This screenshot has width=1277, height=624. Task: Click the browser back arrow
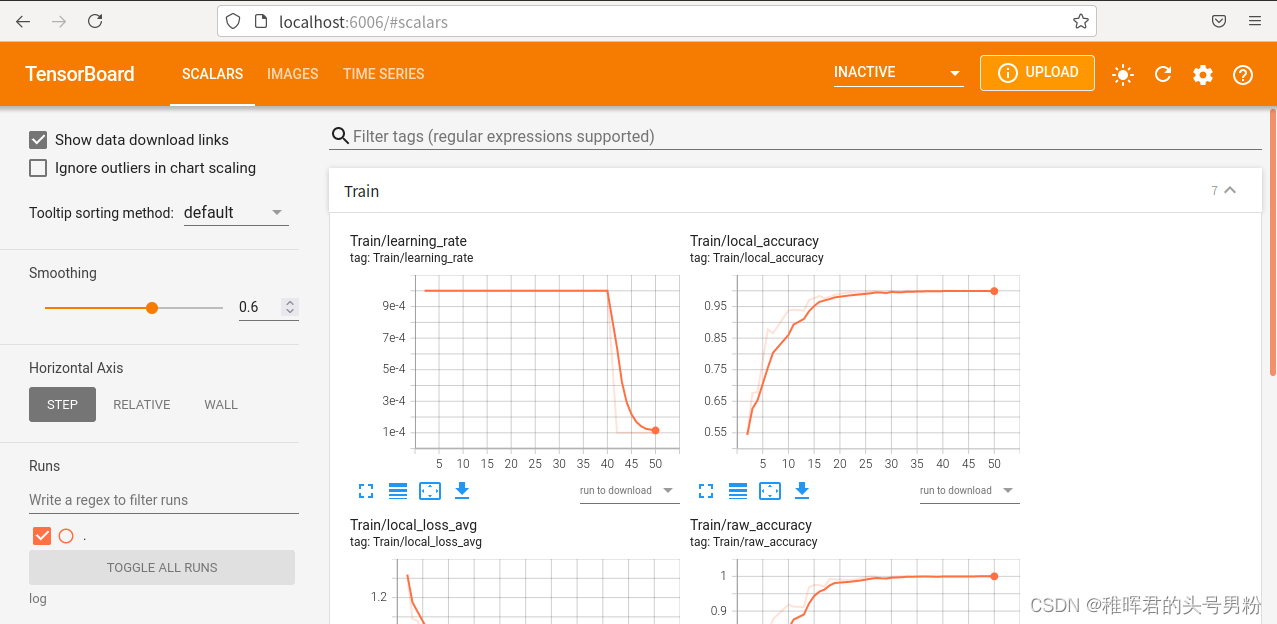23,21
